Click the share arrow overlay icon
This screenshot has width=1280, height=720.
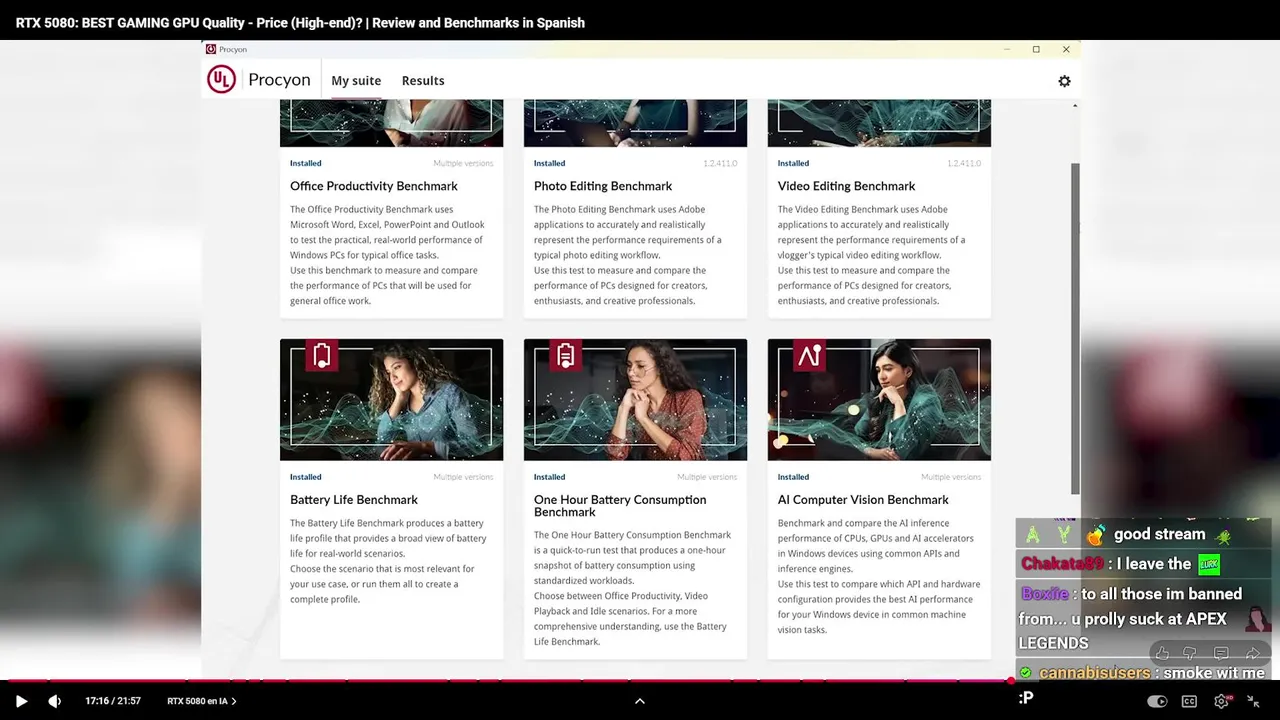(x=1252, y=653)
